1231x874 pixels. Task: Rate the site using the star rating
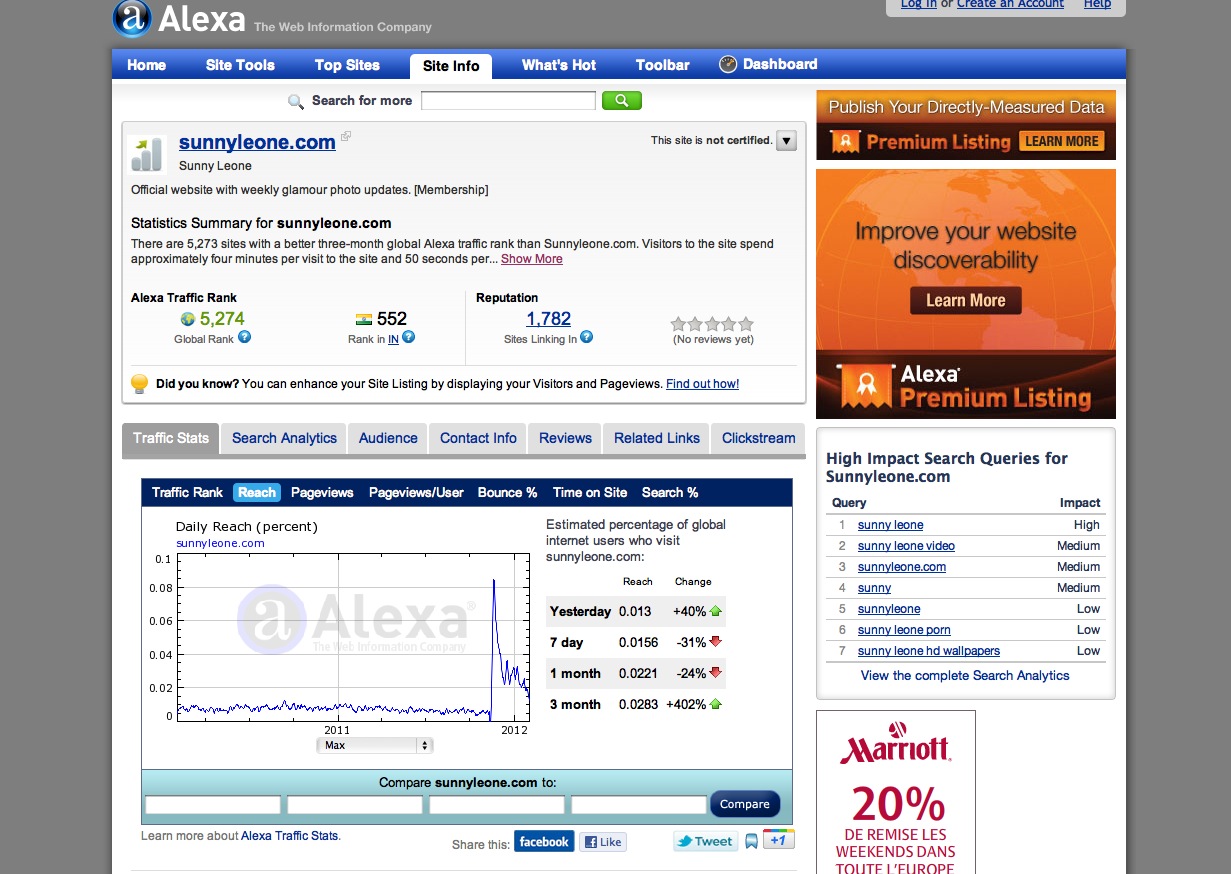pos(711,324)
